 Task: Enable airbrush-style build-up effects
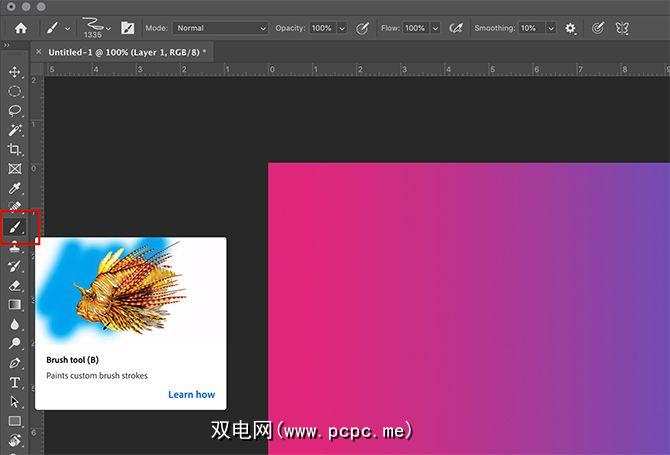tap(457, 29)
